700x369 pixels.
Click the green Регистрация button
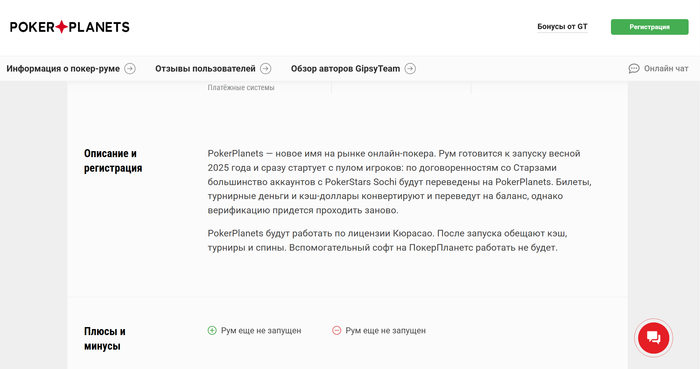(650, 27)
